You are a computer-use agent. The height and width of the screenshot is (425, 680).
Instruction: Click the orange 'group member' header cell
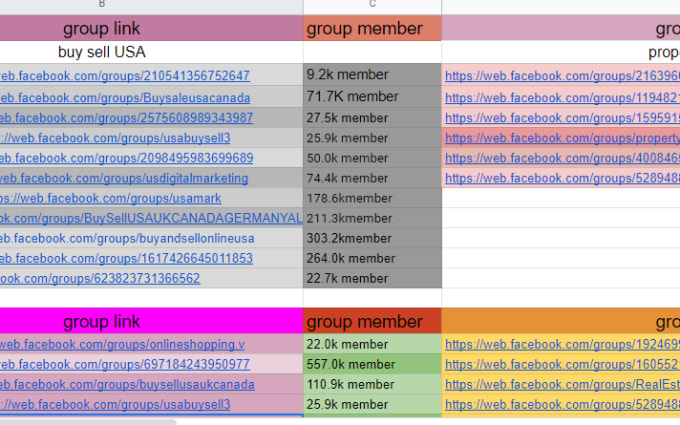click(x=372, y=29)
